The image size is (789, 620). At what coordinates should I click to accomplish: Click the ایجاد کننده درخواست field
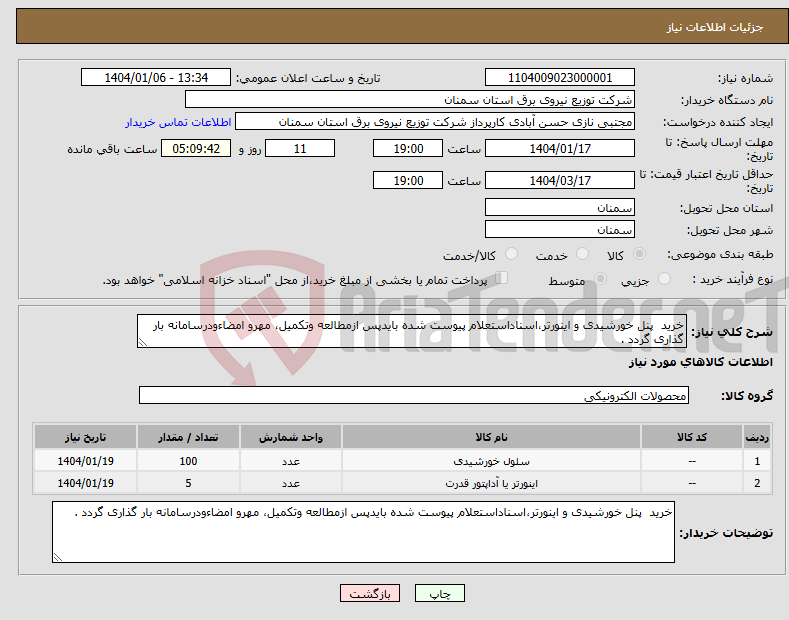tap(435, 122)
